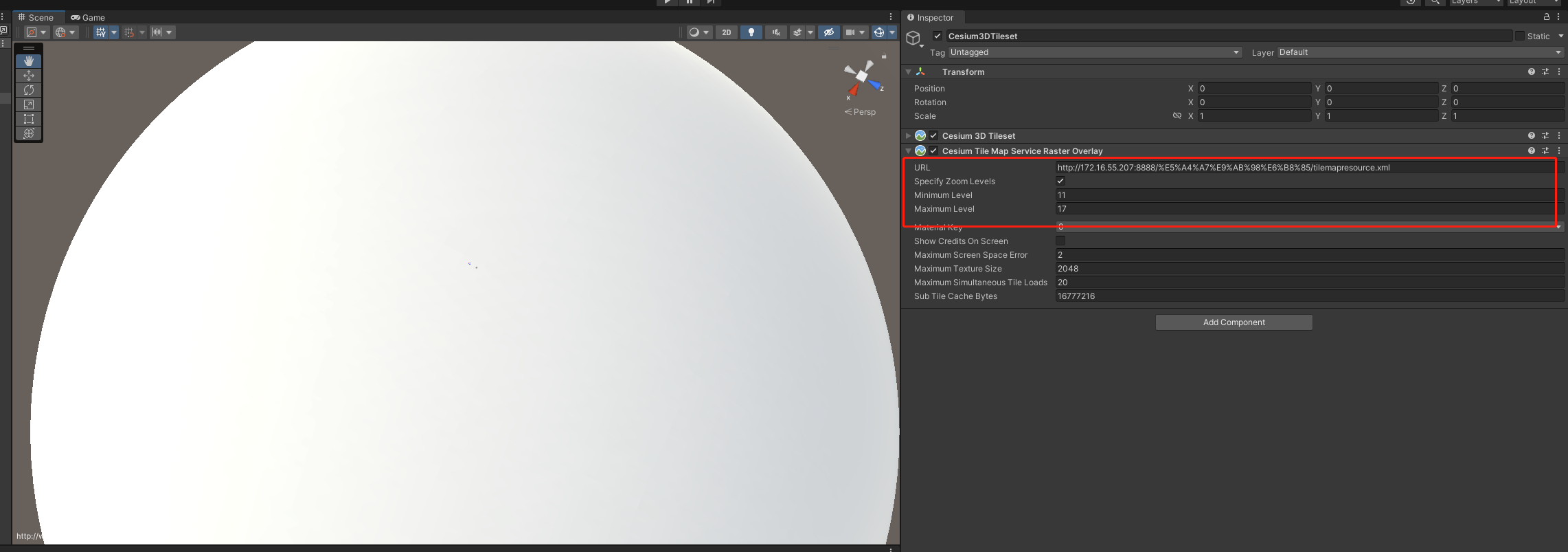Open Transform component more options menu
This screenshot has width=1568, height=552.
pos(1559,71)
